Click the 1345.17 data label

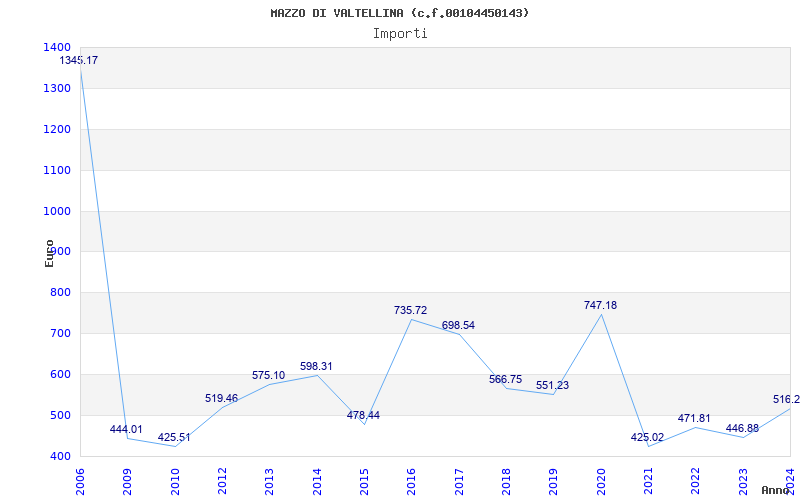pyautogui.click(x=79, y=60)
